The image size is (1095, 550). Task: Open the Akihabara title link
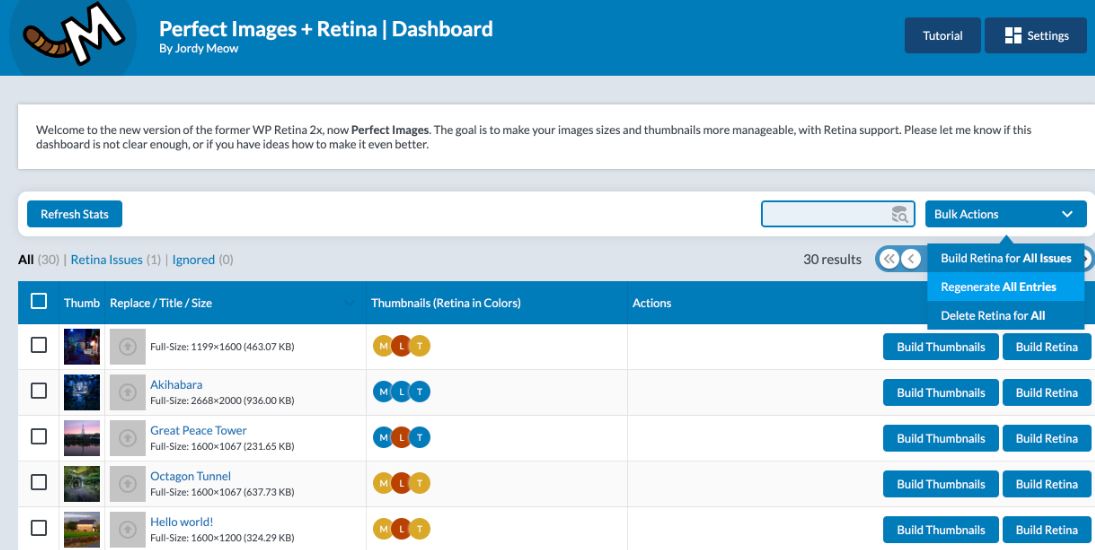pos(176,385)
